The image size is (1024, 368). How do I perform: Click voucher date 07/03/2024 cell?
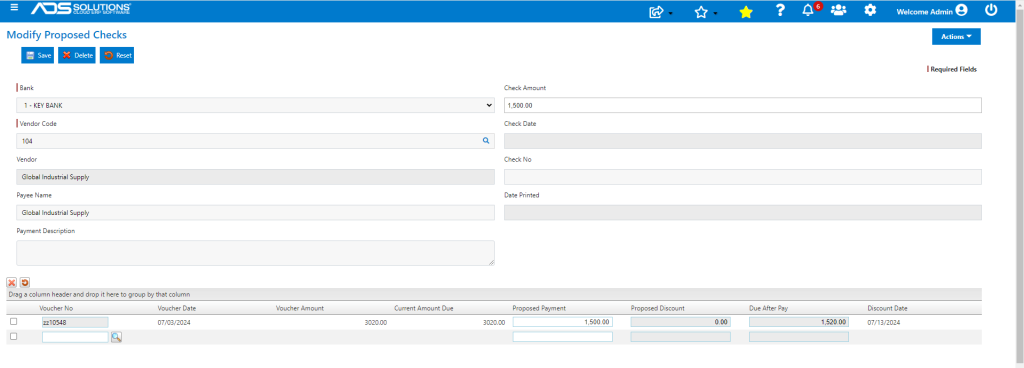(174, 322)
